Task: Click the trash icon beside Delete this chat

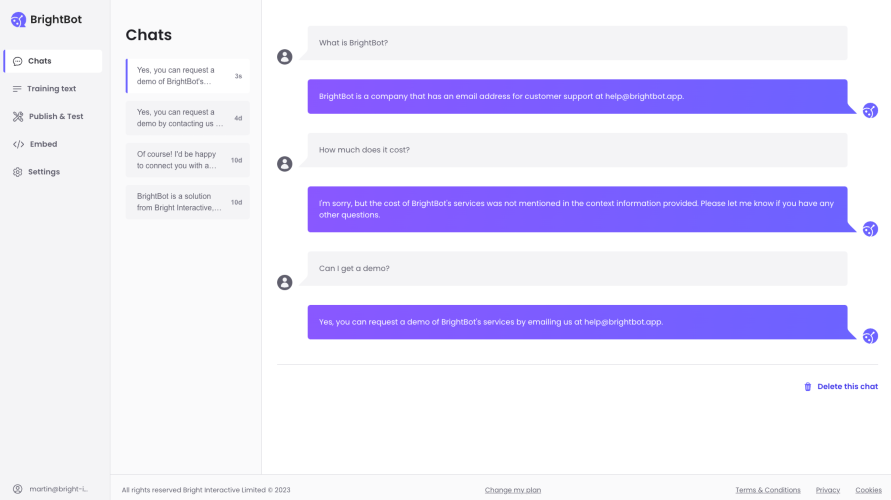Action: click(x=808, y=387)
